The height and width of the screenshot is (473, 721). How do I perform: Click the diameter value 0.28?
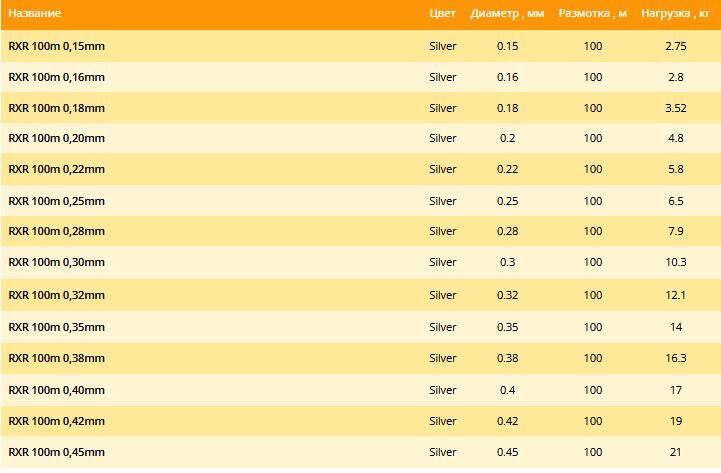click(x=507, y=231)
